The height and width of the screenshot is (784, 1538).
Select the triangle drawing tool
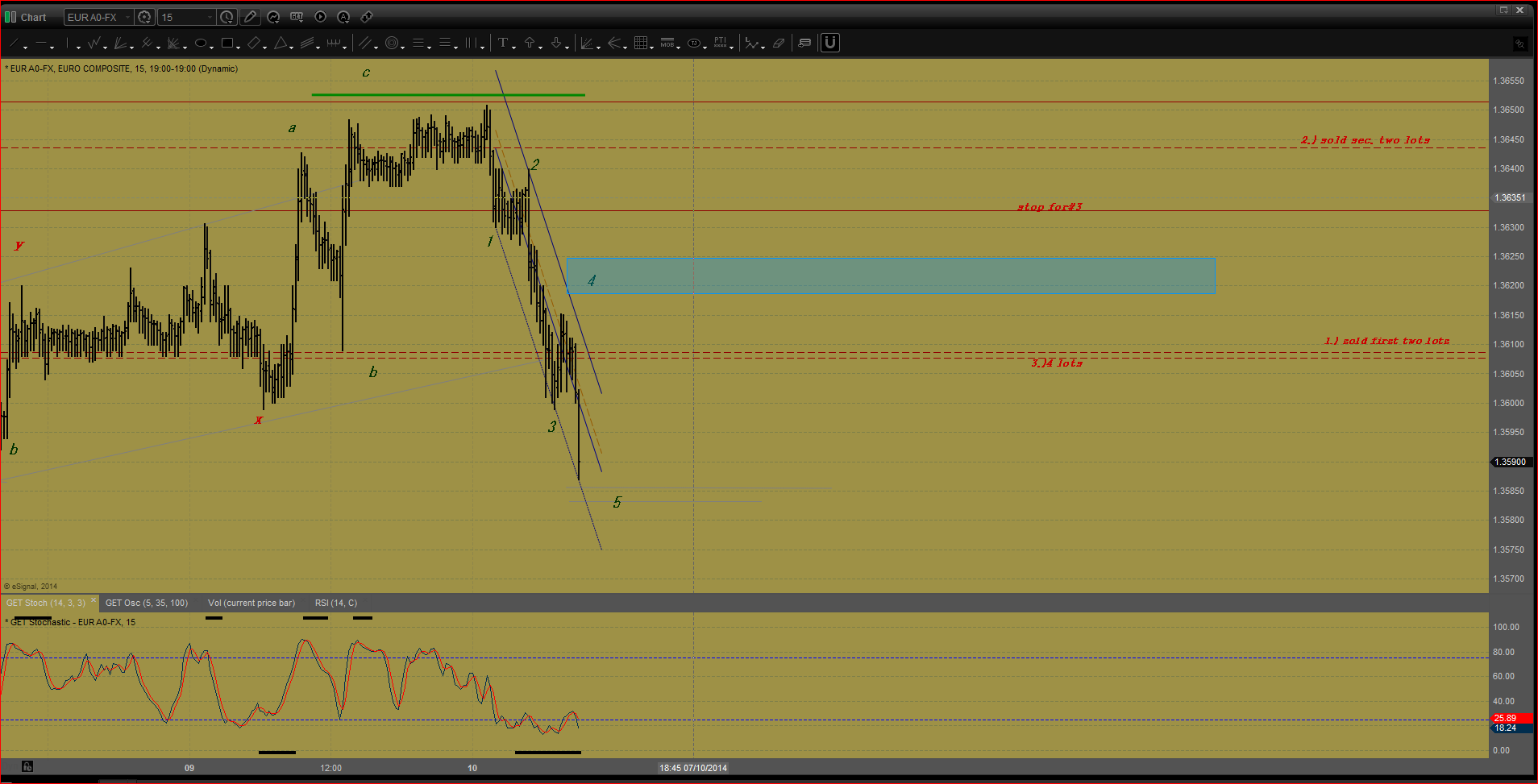(x=281, y=44)
